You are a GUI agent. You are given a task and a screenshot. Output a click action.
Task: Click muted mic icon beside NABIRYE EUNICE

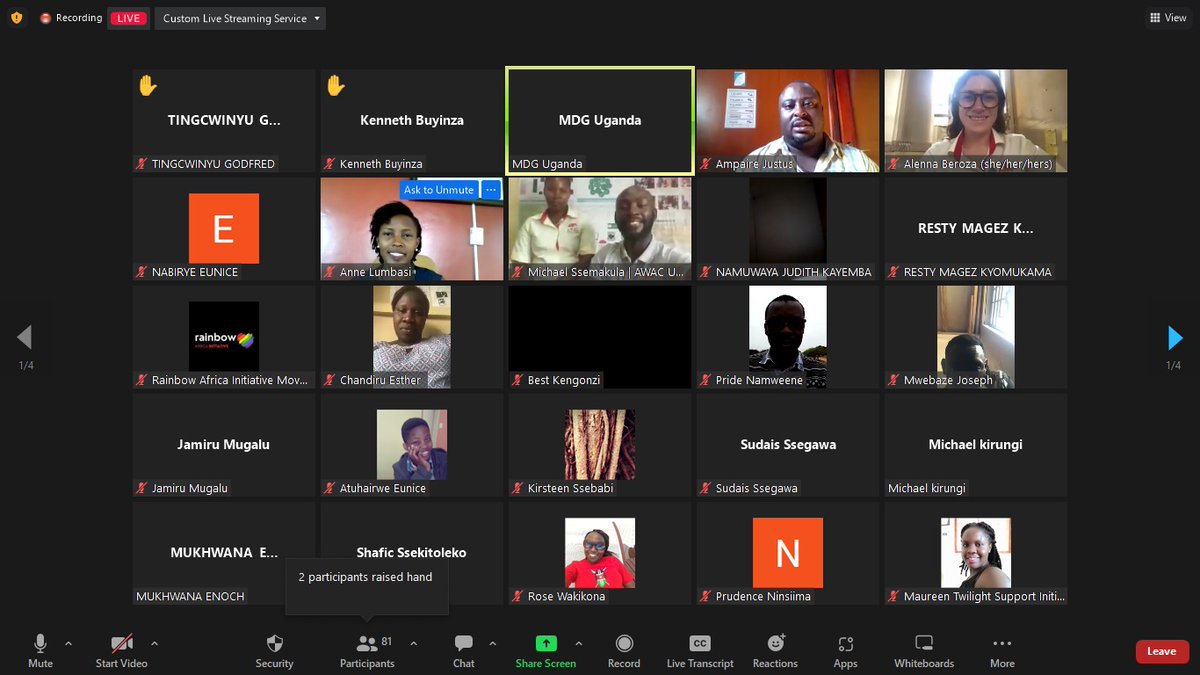pos(142,272)
